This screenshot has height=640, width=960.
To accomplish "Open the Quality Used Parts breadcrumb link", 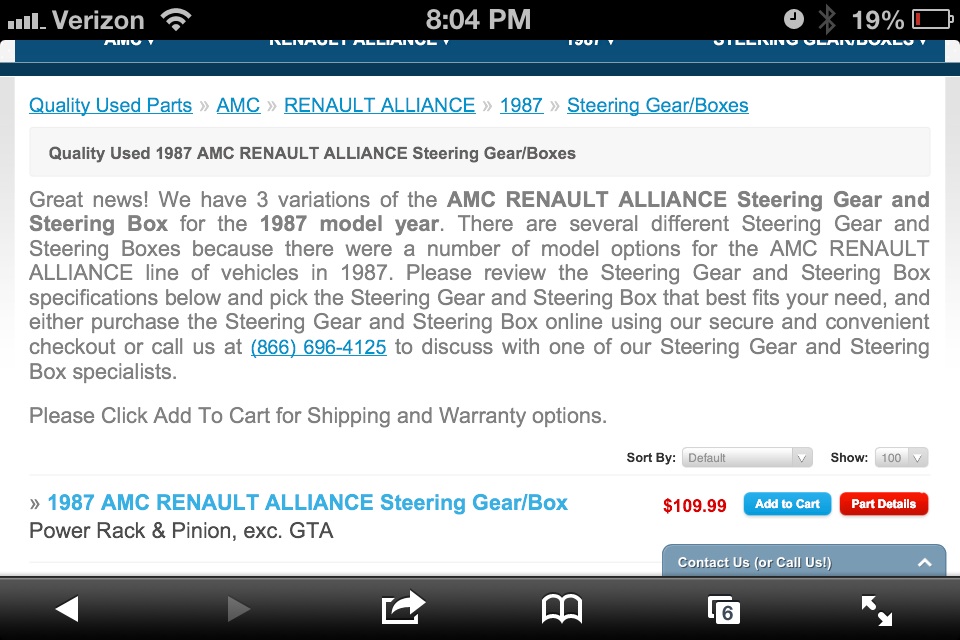I will tap(111, 105).
